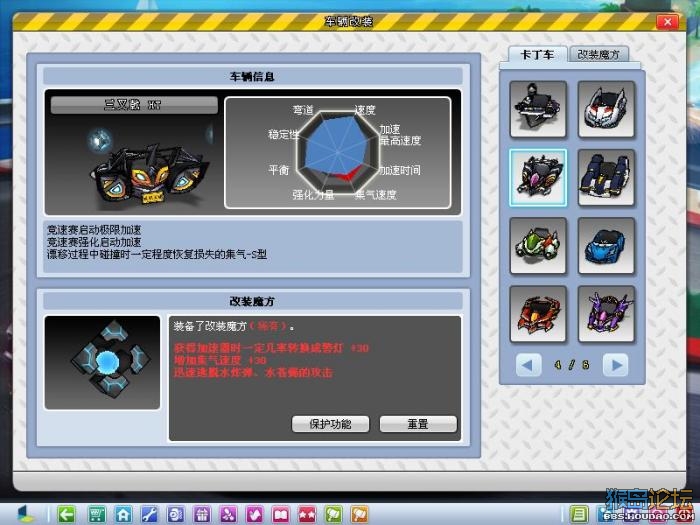Click the red two-stars icon
Screen dimensions: 700x525
(x=307, y=515)
